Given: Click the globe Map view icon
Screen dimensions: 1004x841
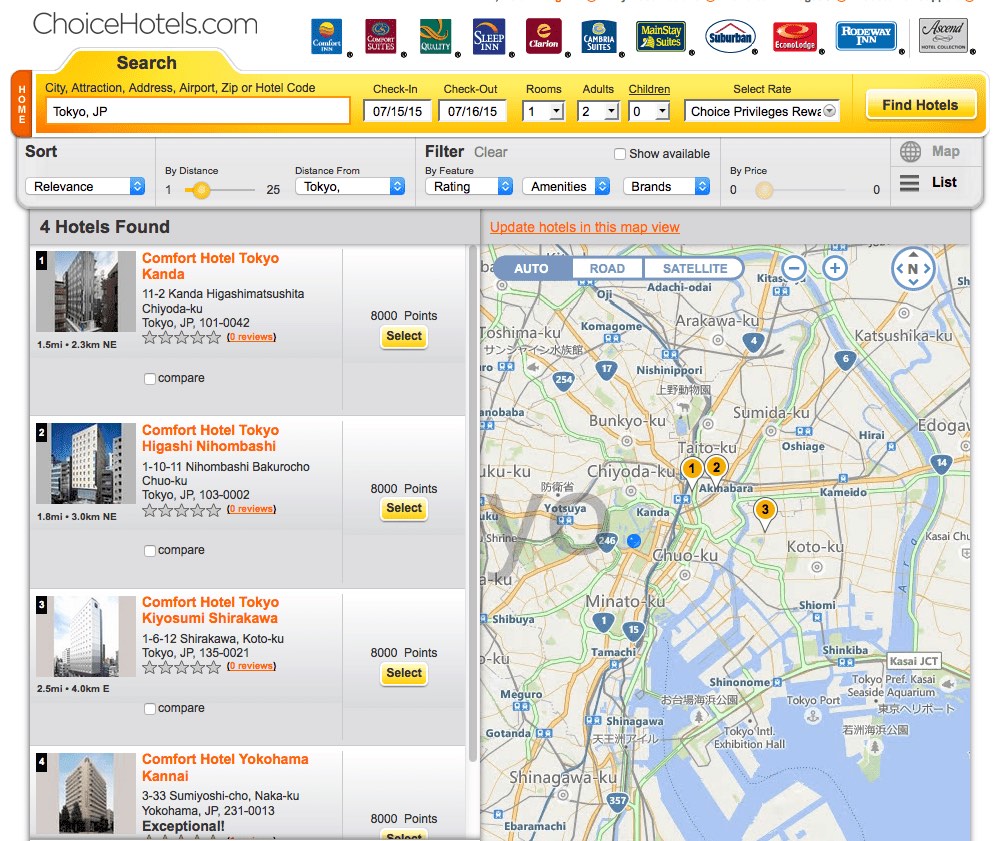Looking at the screenshot, I should point(910,152).
